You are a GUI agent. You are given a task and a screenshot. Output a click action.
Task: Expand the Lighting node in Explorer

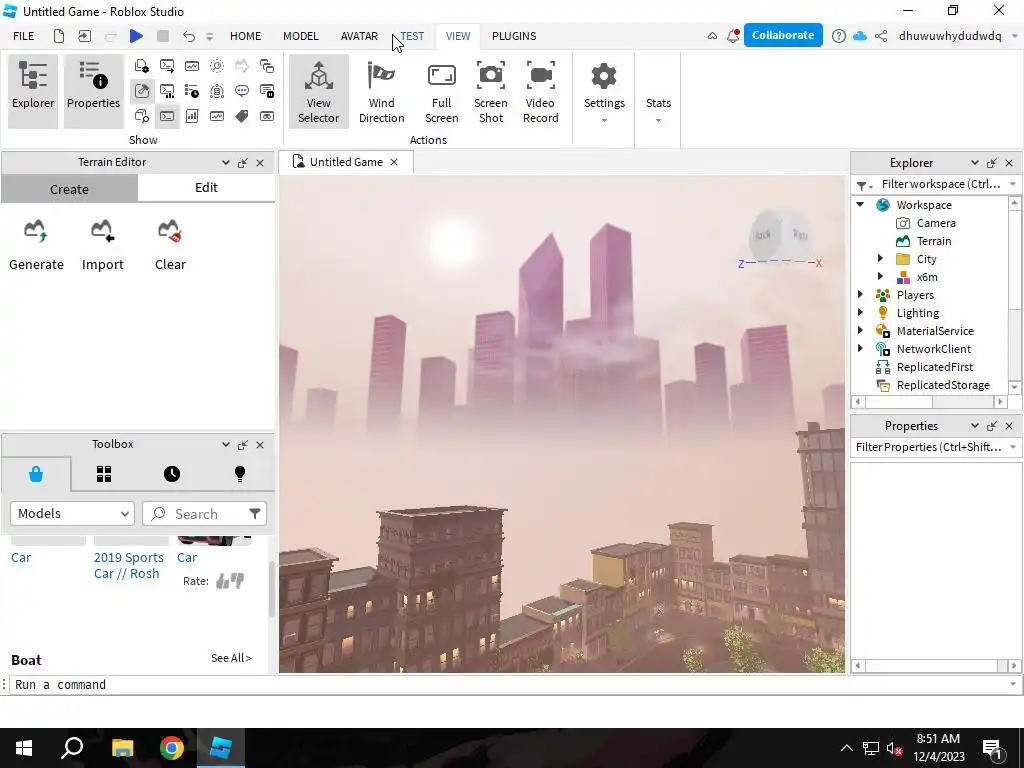pos(861,313)
